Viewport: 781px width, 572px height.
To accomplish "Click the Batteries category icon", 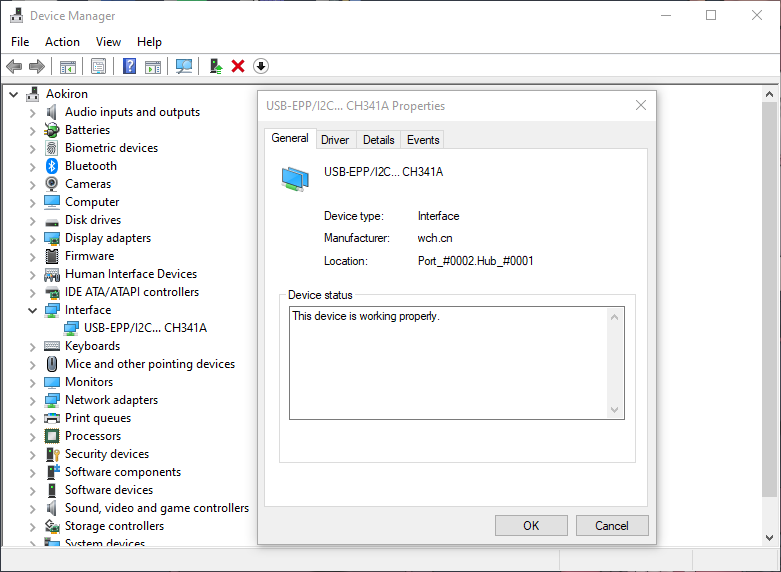I will (x=52, y=130).
